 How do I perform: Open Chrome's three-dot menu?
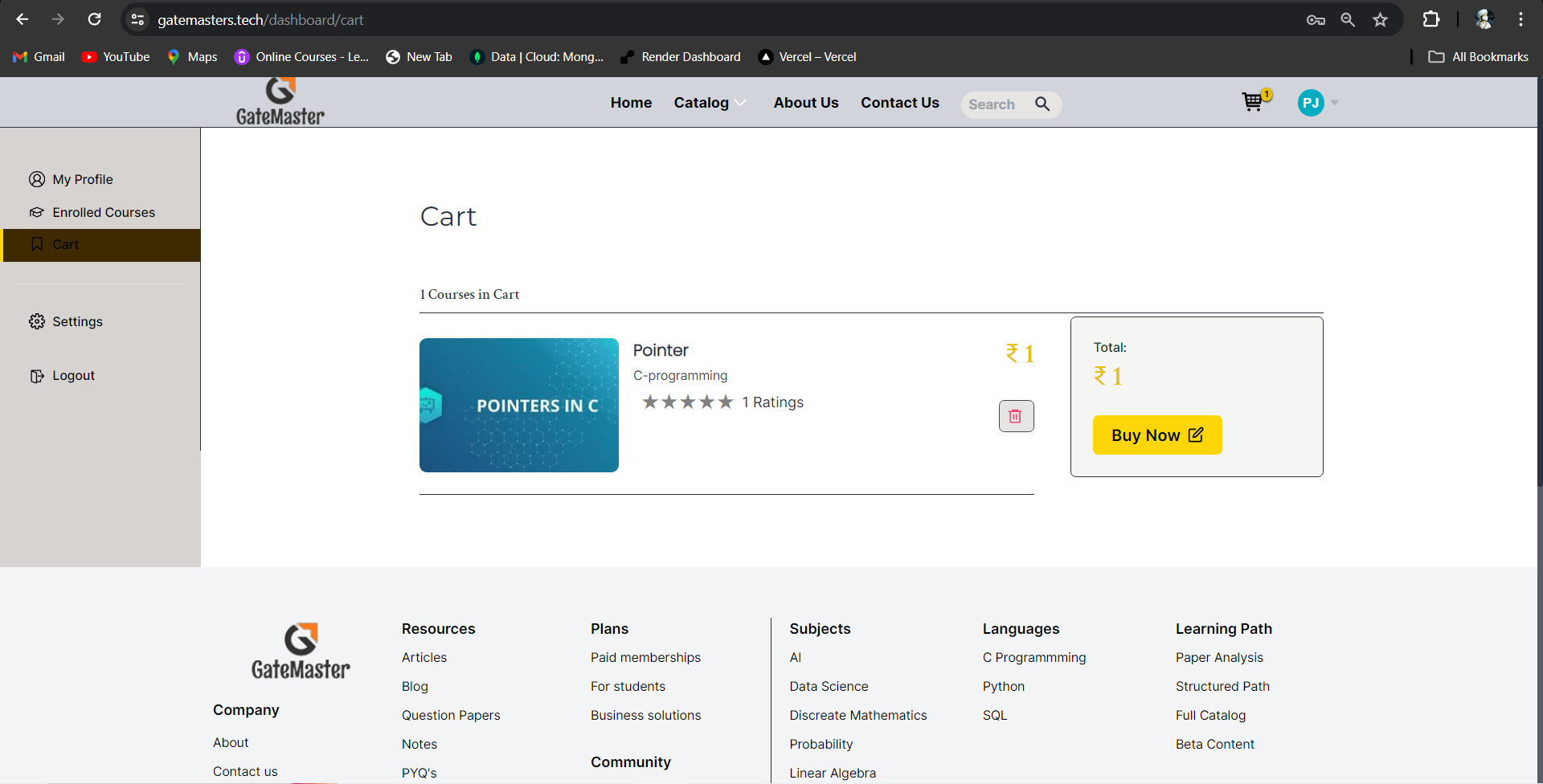[1520, 19]
